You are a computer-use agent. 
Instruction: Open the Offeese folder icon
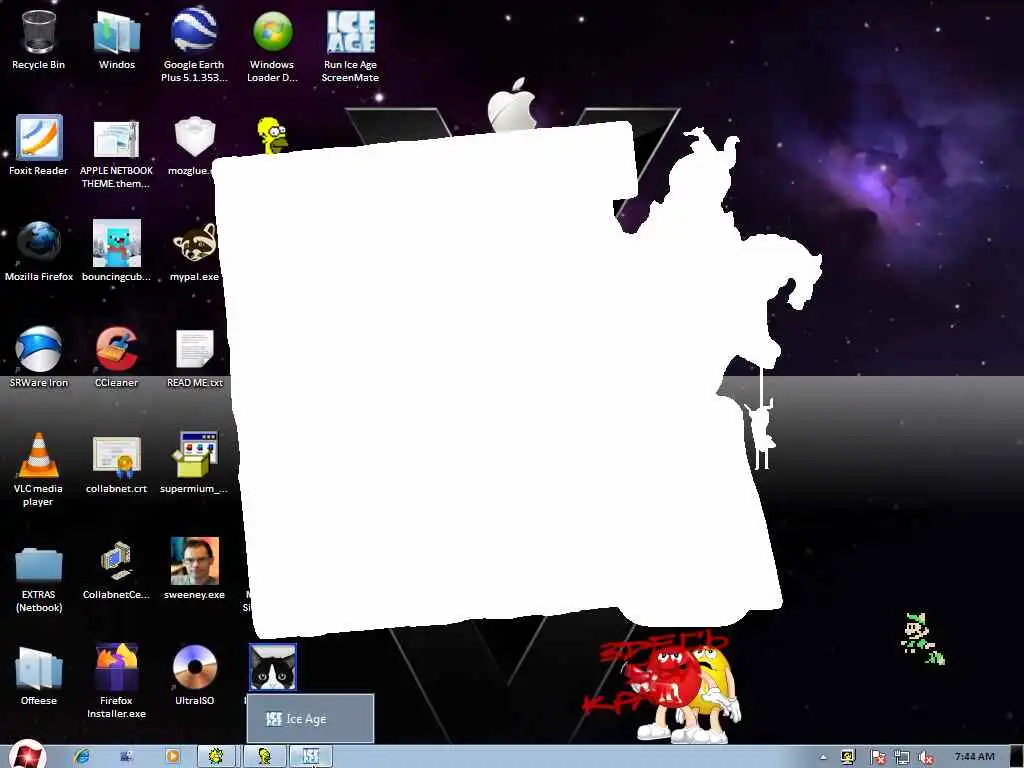point(39,676)
